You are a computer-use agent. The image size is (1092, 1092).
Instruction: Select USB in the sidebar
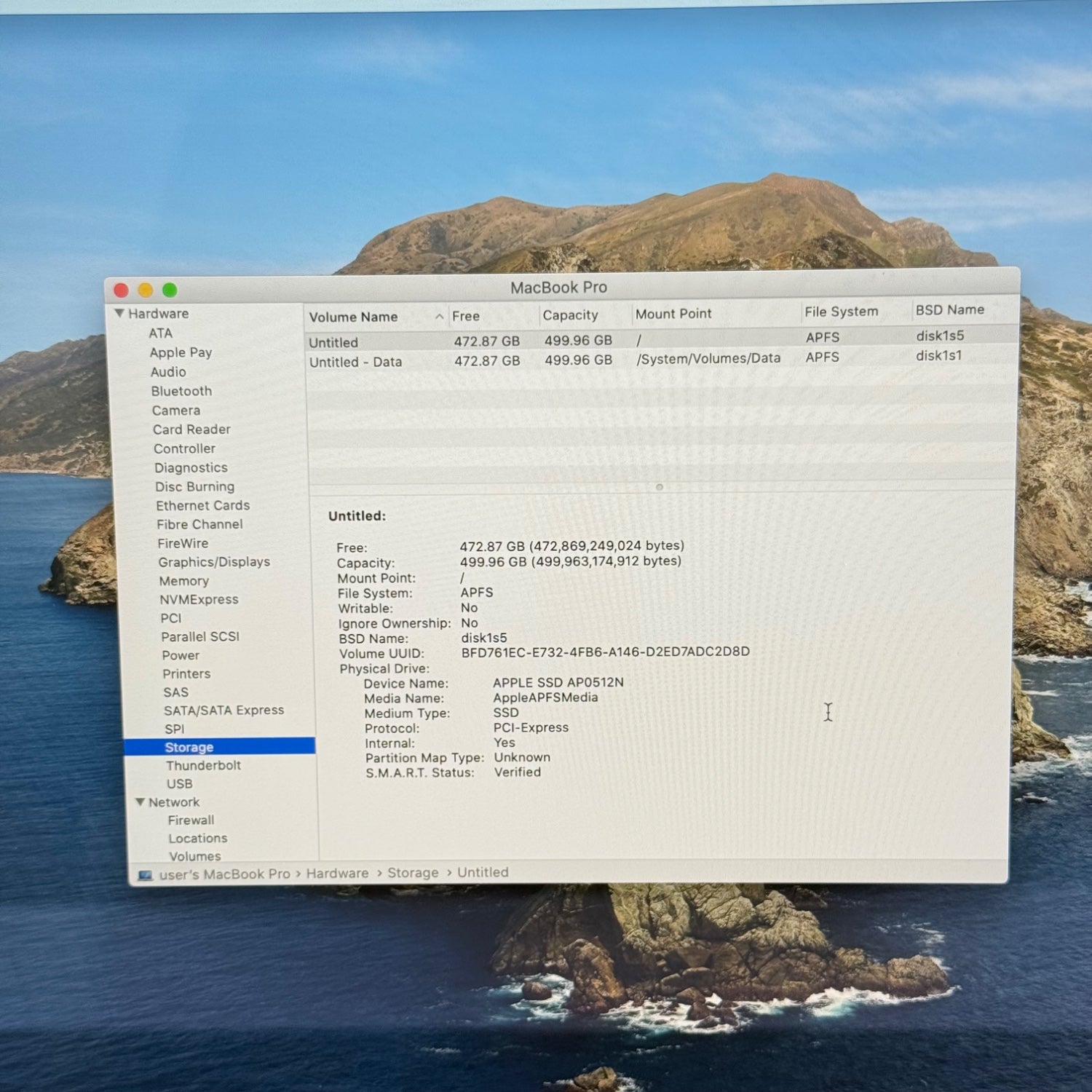click(x=179, y=783)
